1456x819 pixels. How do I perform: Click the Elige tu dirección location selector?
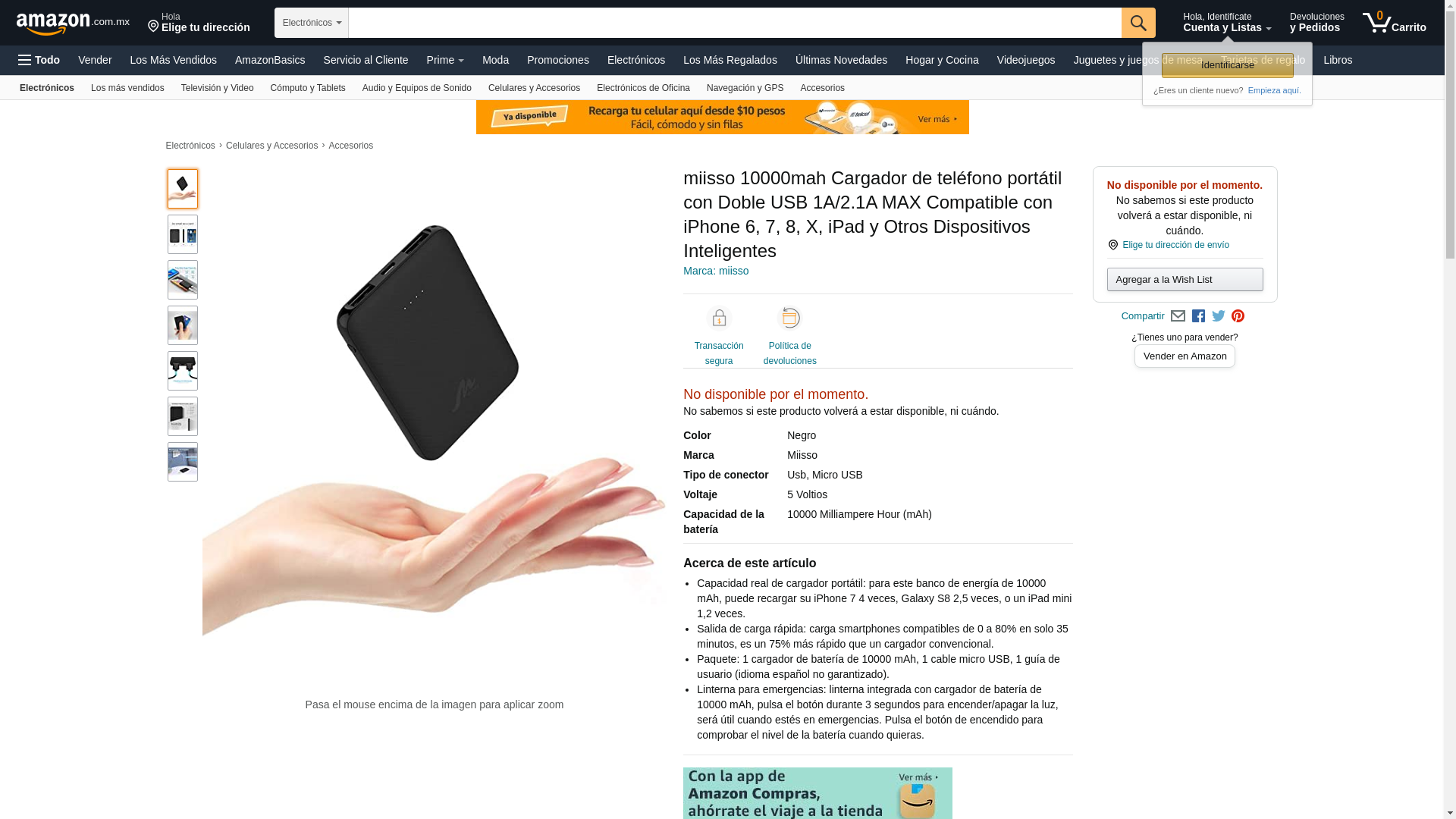(x=199, y=23)
